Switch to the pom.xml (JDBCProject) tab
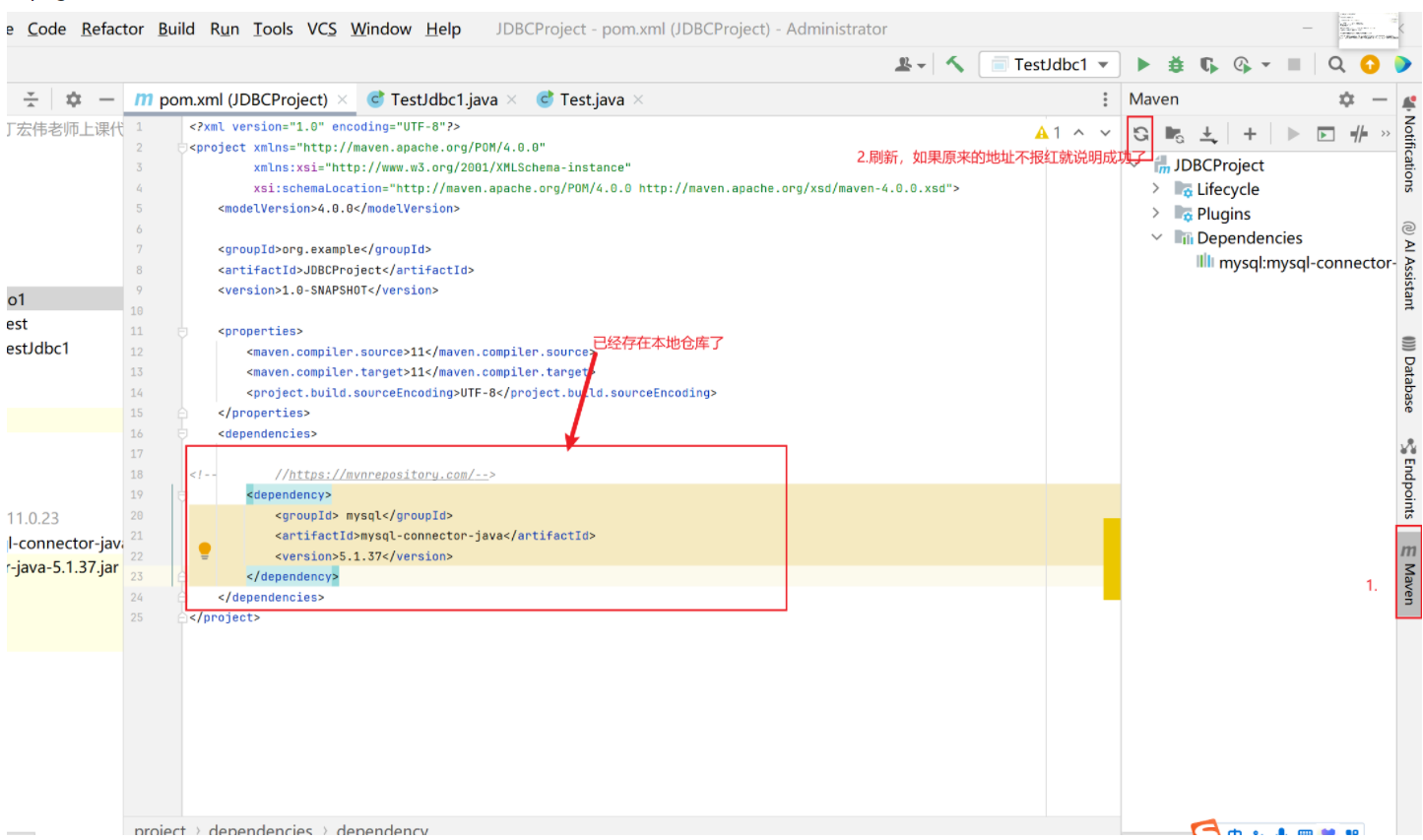Viewport: 1423px width, 840px height. pos(242,99)
